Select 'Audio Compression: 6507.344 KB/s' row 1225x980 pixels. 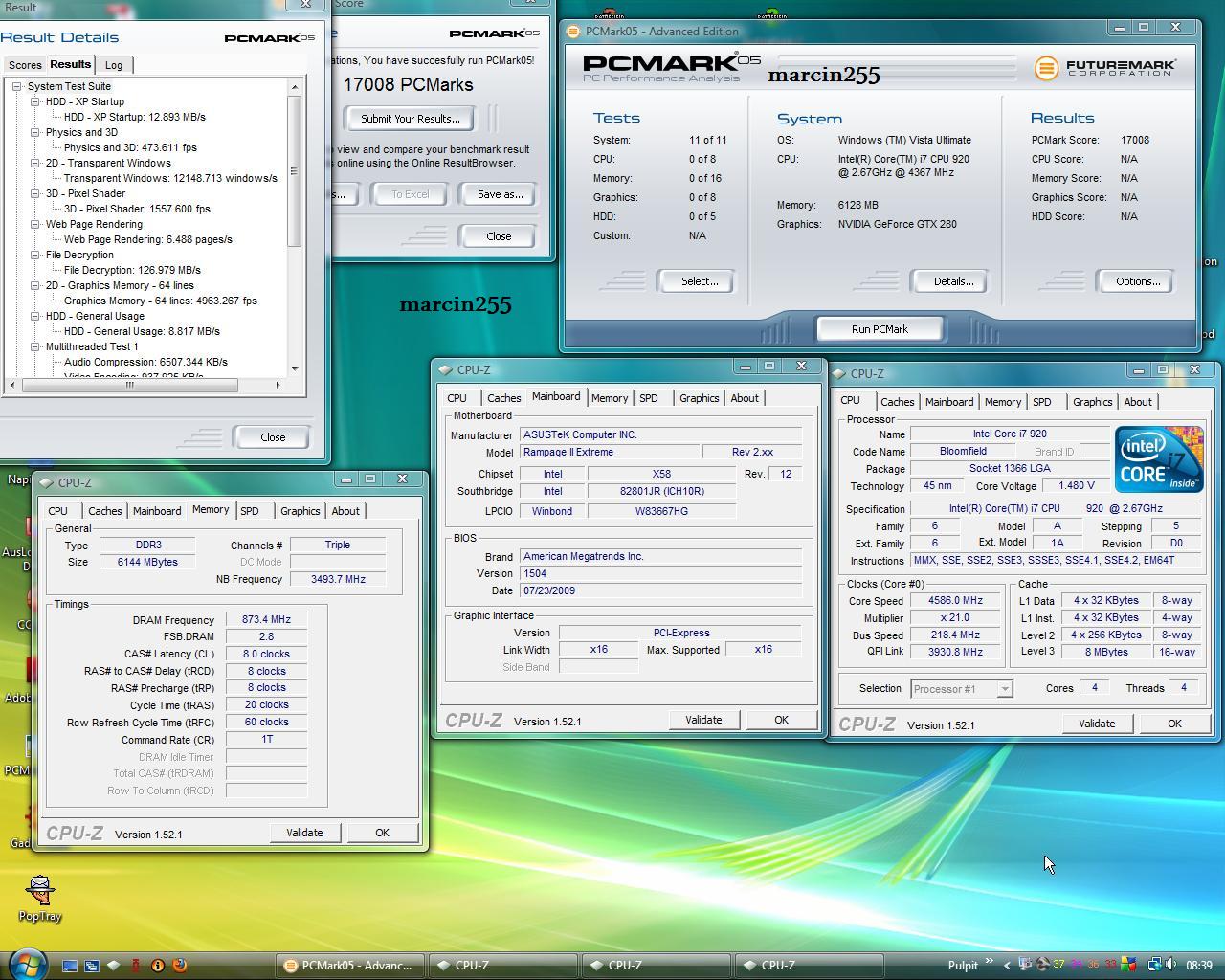[145, 362]
